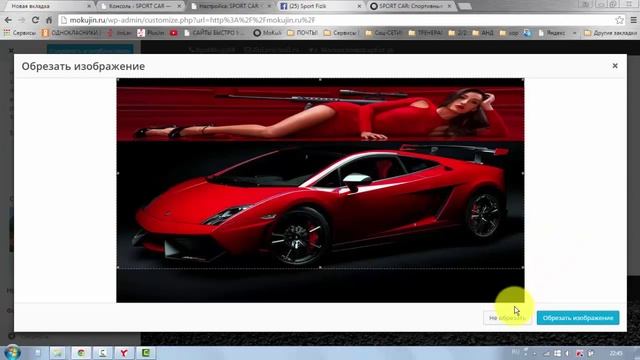Image resolution: width=640 pixels, height=360 pixels.
Task: Open the Сервисы apps bookmark
Action: pos(19,33)
